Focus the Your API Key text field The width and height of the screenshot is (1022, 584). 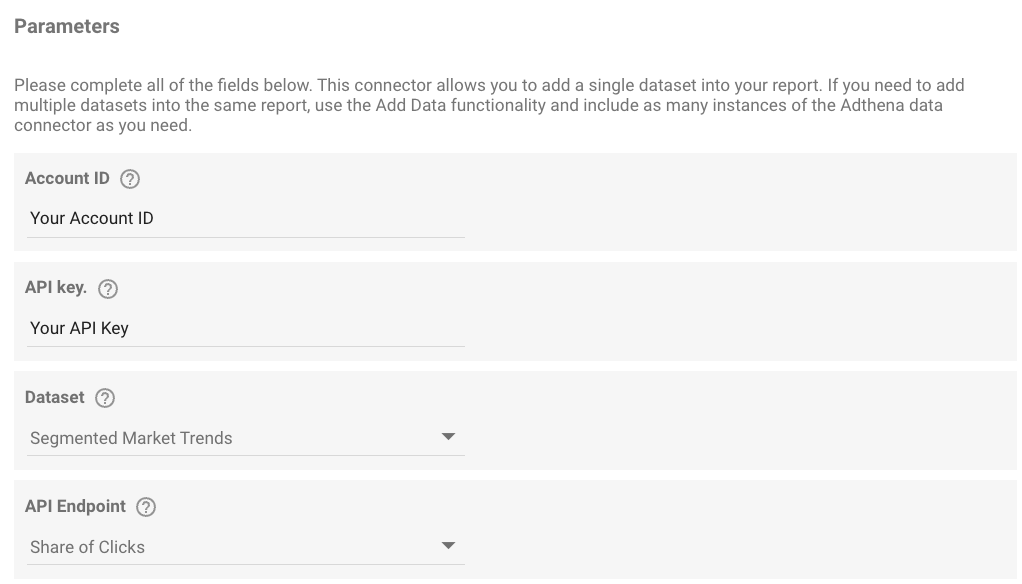246,328
